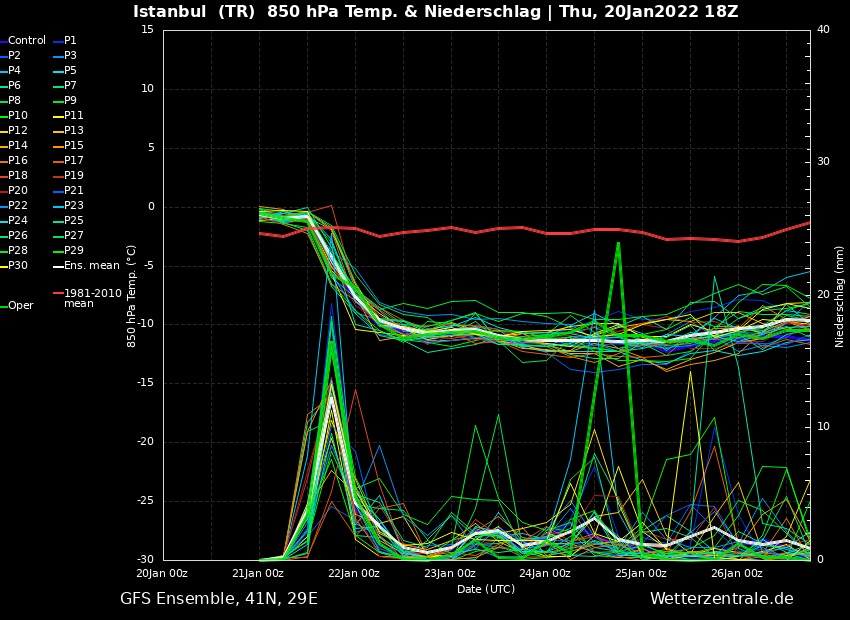The width and height of the screenshot is (850, 620).
Task: Click the GFS Ensemble, 41N, 29E caption
Action: pos(219,599)
